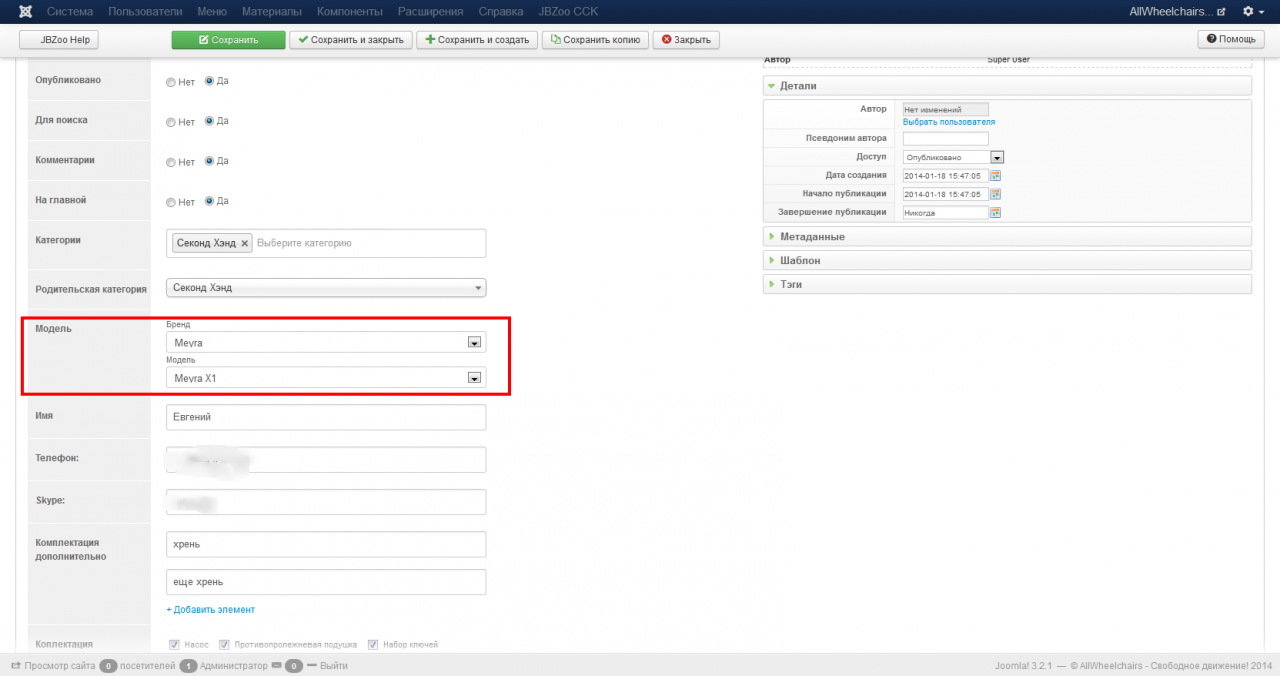The height and width of the screenshot is (676, 1280).
Task: Set Опубликовано to Нет
Action: tap(171, 82)
